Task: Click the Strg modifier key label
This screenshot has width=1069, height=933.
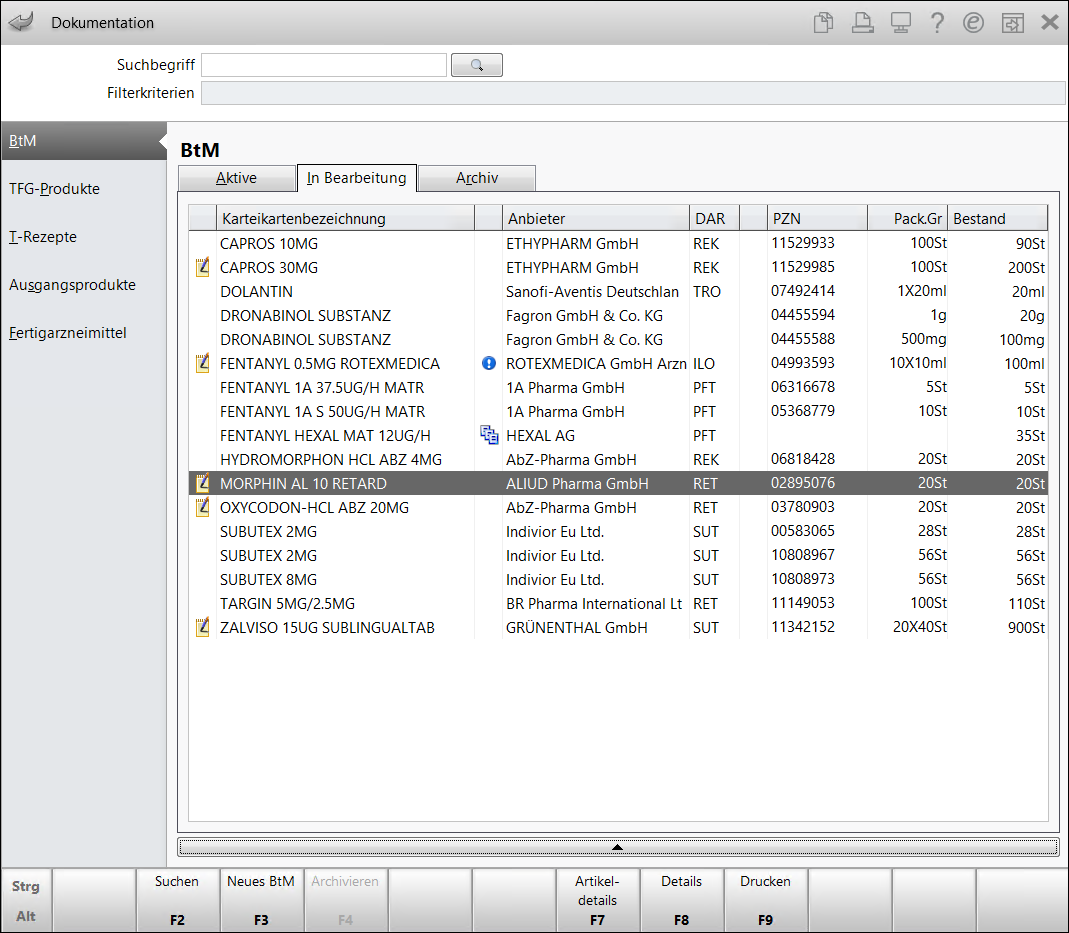Action: pyautogui.click(x=26, y=886)
